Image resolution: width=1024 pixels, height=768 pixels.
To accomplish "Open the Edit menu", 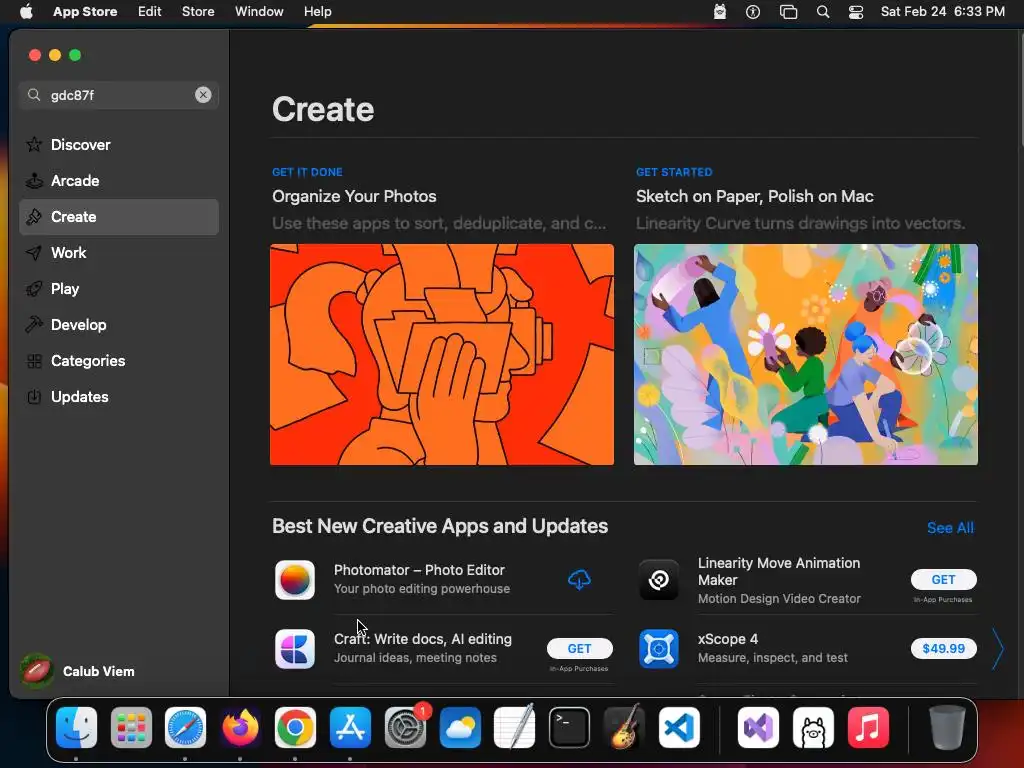I will [150, 12].
